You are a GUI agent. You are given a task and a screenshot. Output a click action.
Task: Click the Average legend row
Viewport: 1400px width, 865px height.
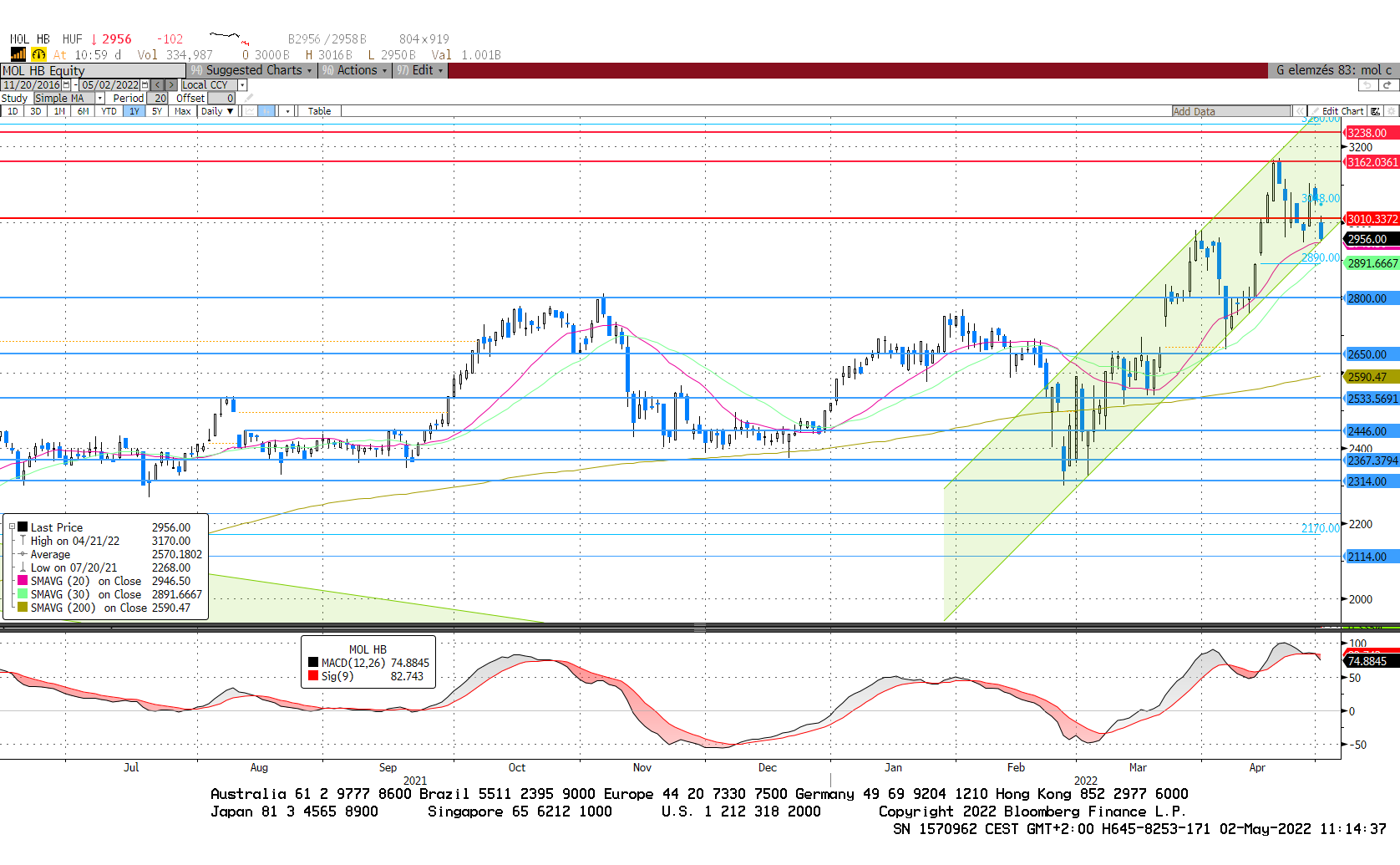pyautogui.click(x=109, y=554)
